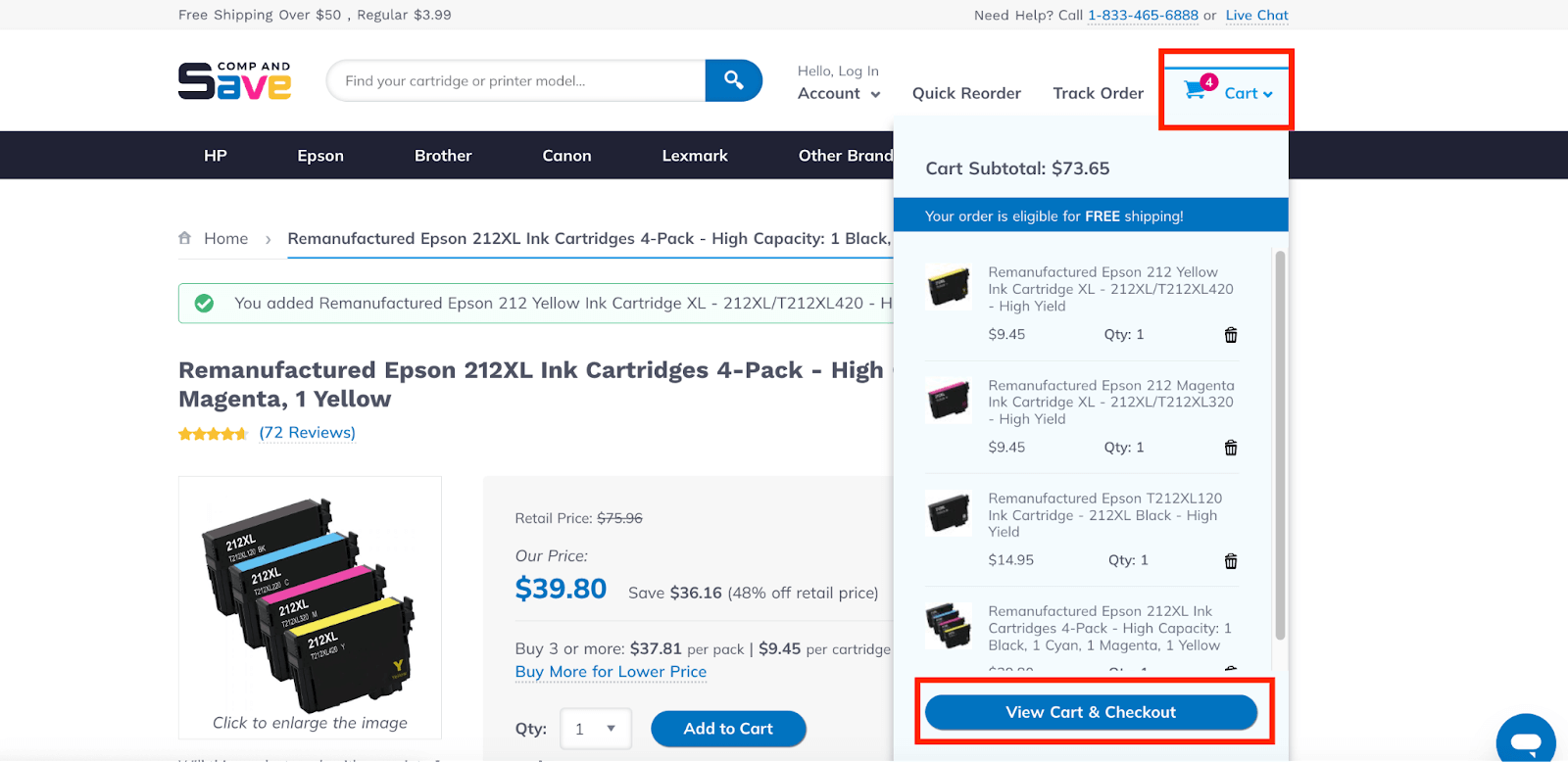Delete the Yellow 212 cartridge using trash icon
1568x762 pixels.
tap(1231, 334)
